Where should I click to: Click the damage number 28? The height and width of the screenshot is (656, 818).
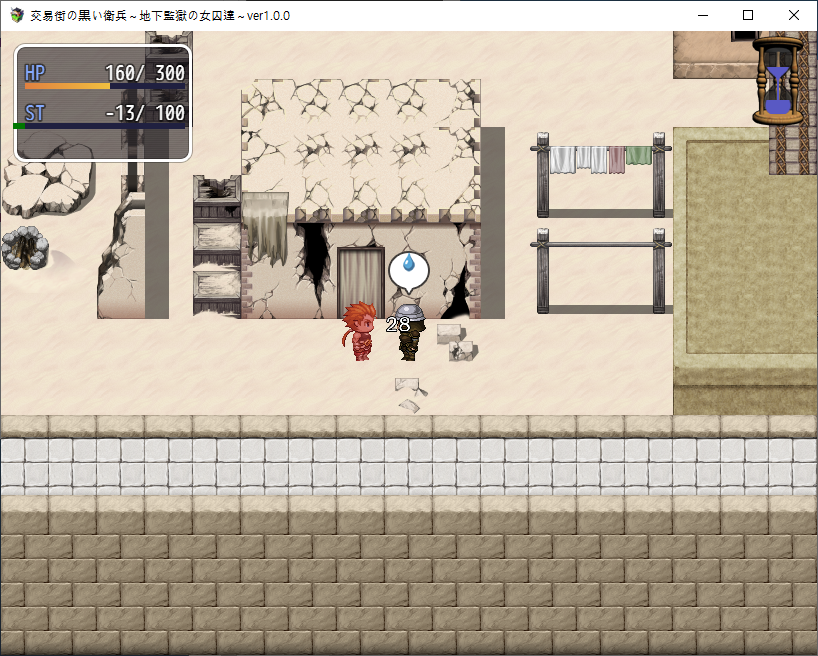pyautogui.click(x=398, y=325)
